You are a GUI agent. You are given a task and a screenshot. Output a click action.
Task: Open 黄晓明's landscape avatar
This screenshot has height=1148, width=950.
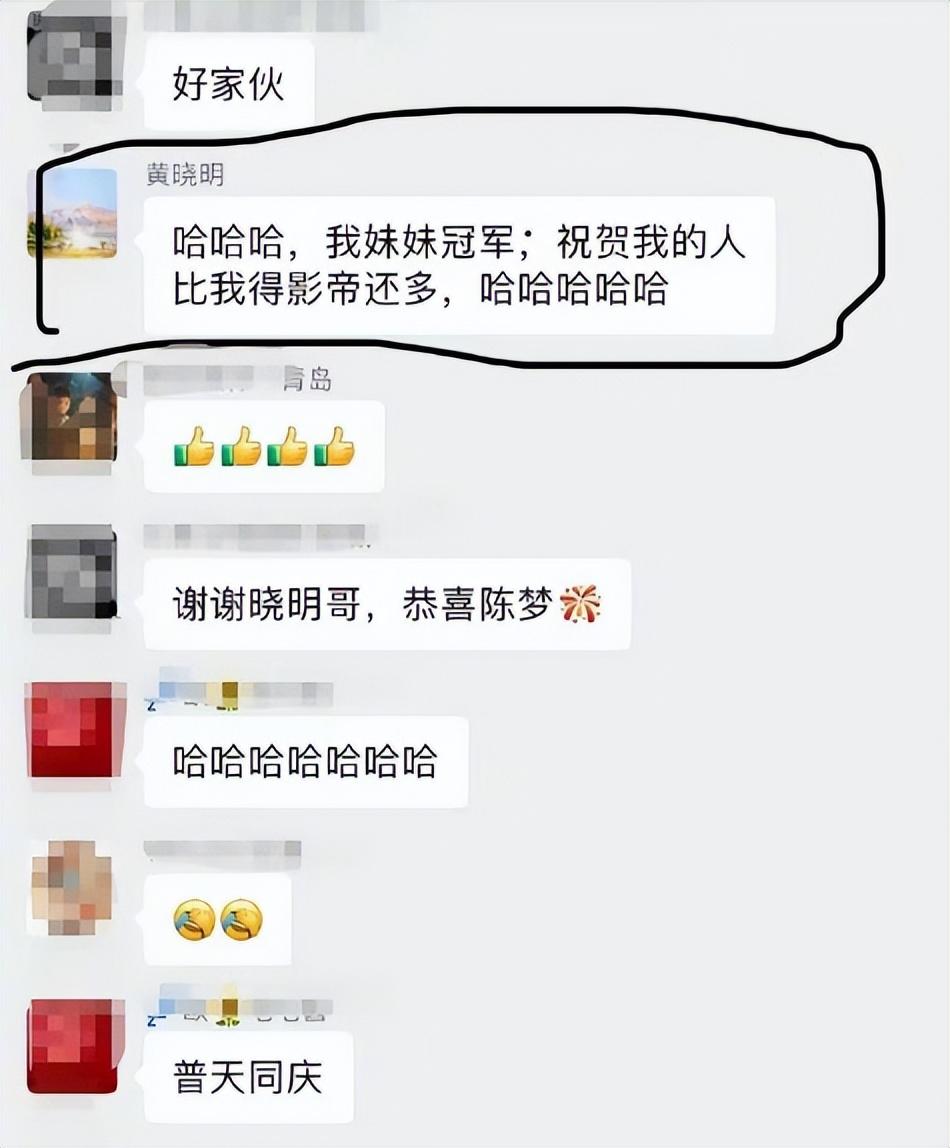click(x=72, y=213)
